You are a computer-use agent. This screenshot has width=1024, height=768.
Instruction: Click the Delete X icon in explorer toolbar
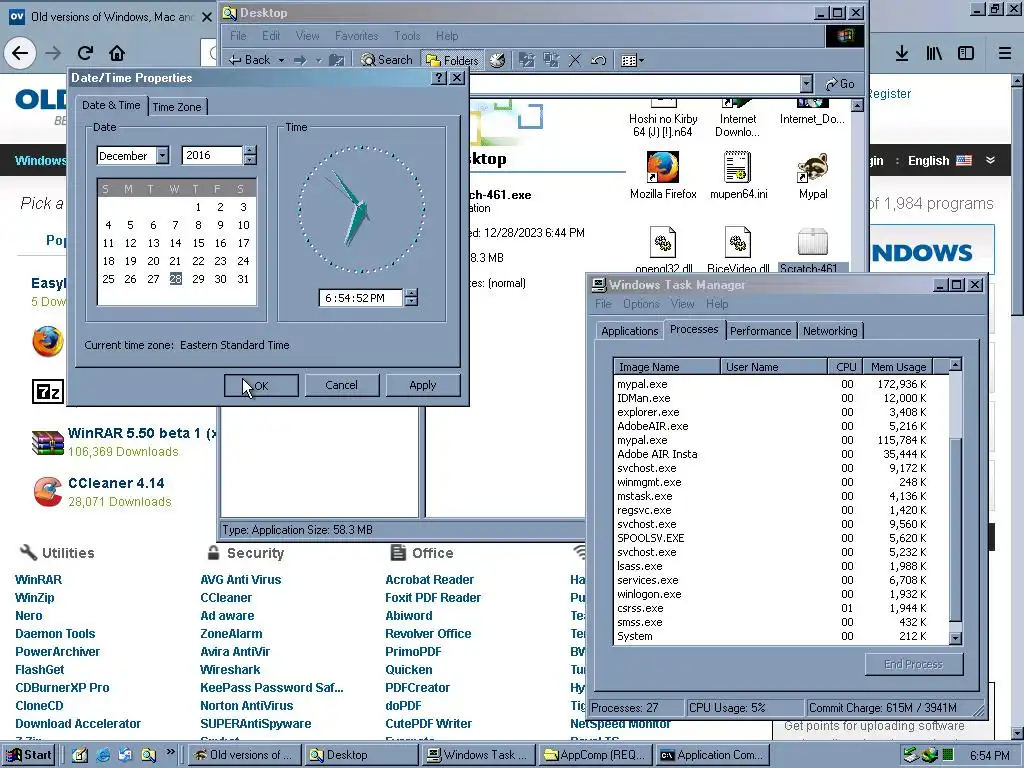point(575,60)
